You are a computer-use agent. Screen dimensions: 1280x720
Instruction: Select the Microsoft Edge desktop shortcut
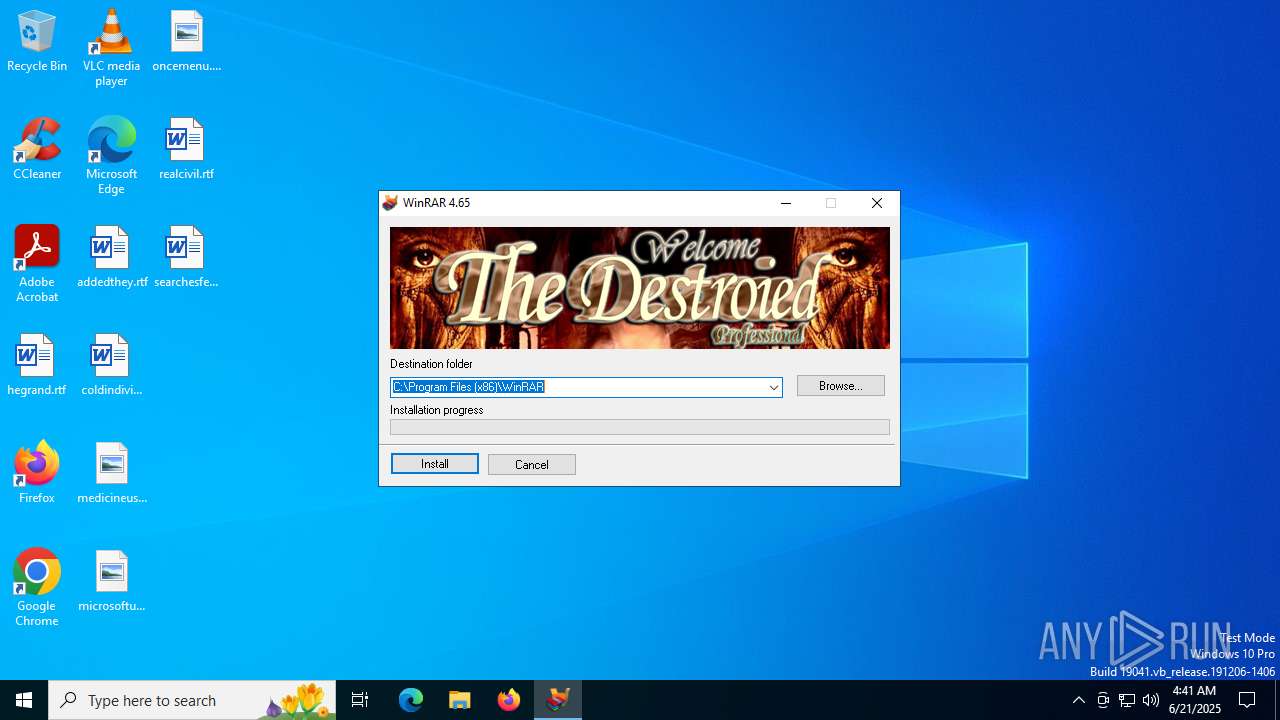111,156
